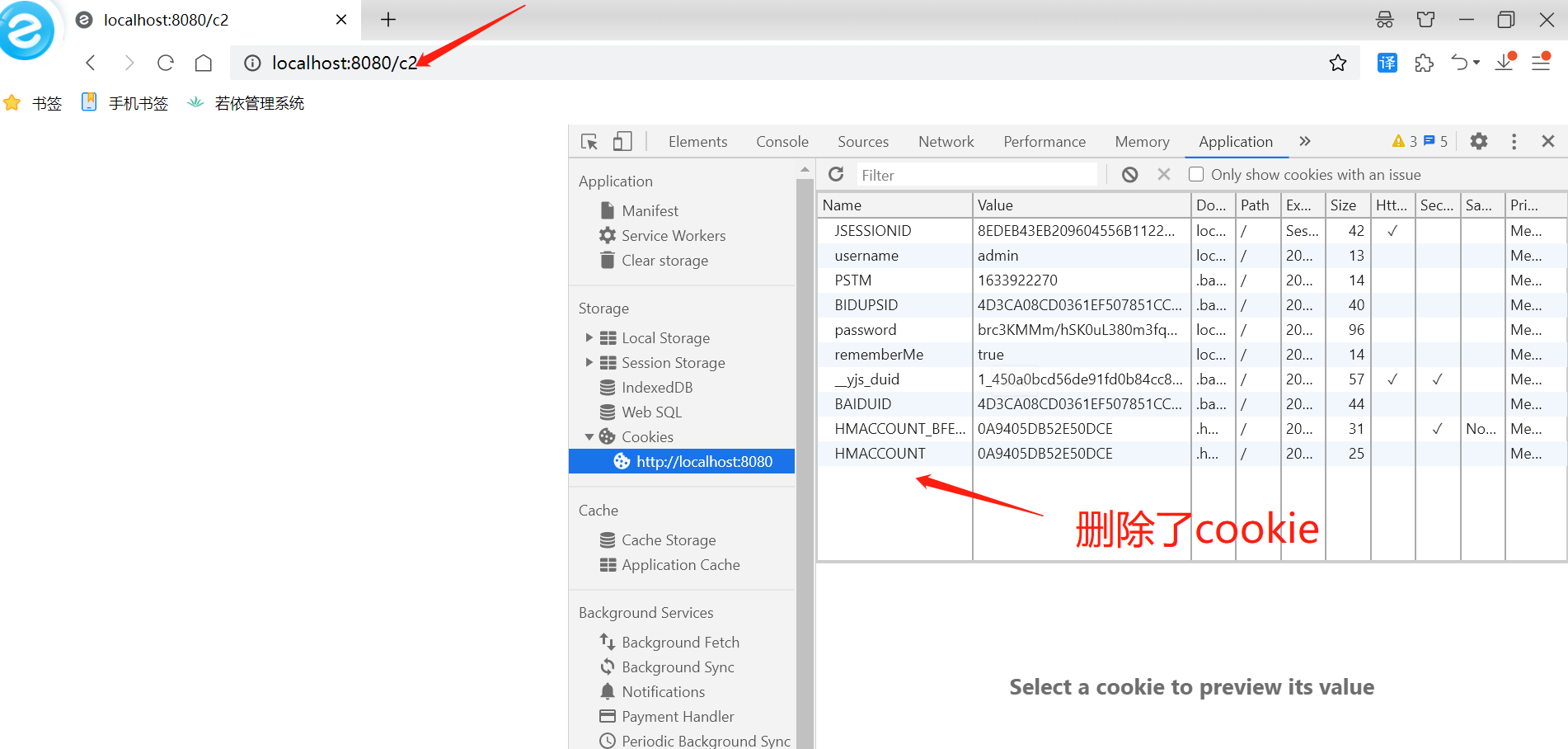Open Cache Storage

point(669,540)
